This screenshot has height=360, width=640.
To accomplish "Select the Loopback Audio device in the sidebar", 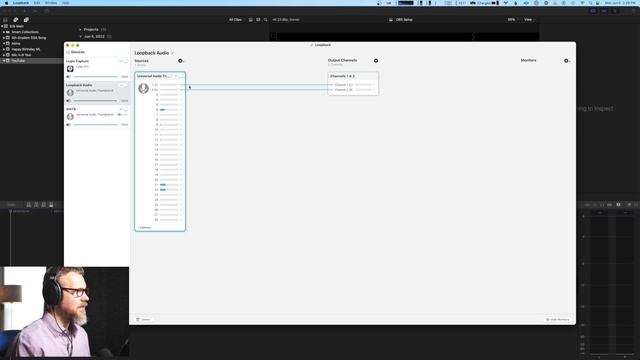I will pyautogui.click(x=97, y=93).
